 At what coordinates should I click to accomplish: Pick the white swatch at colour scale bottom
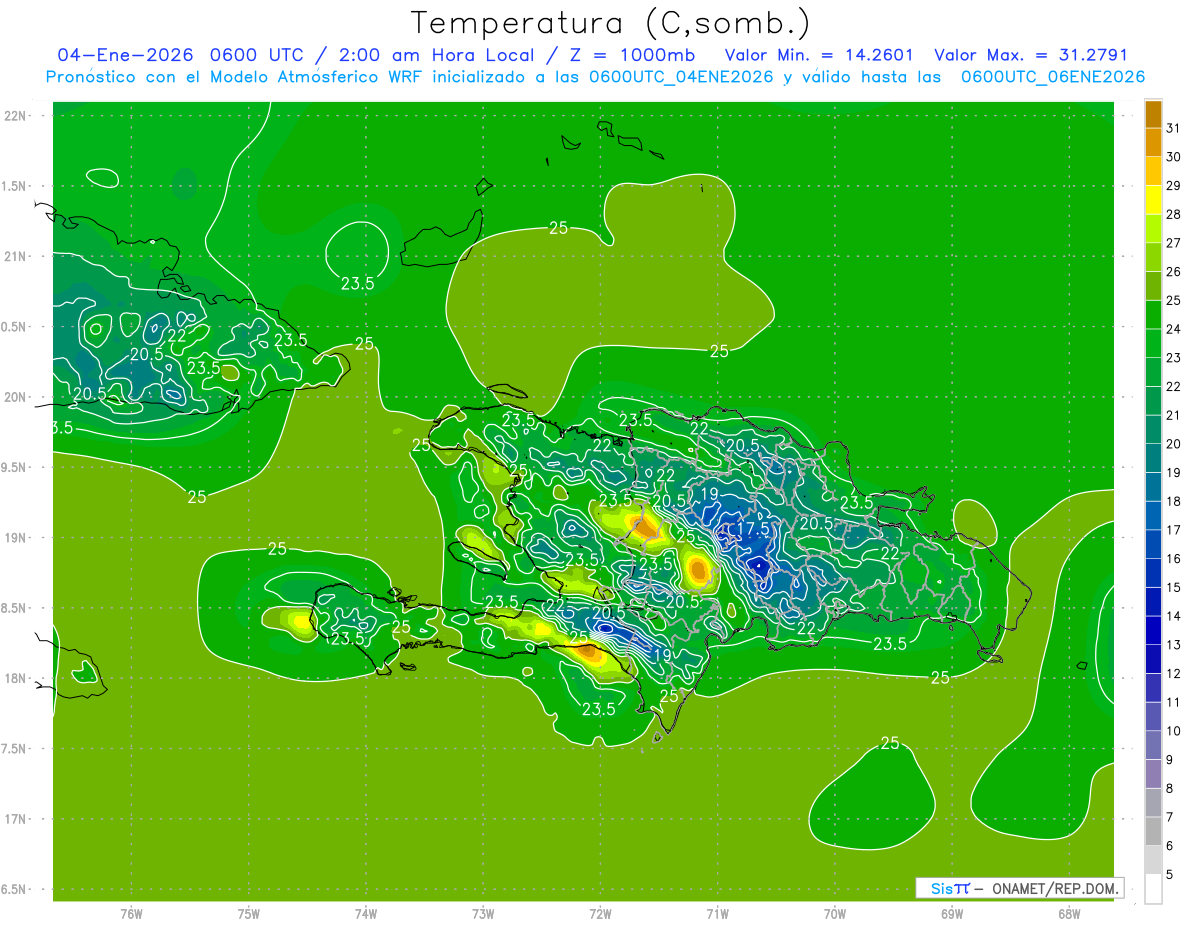click(1153, 889)
